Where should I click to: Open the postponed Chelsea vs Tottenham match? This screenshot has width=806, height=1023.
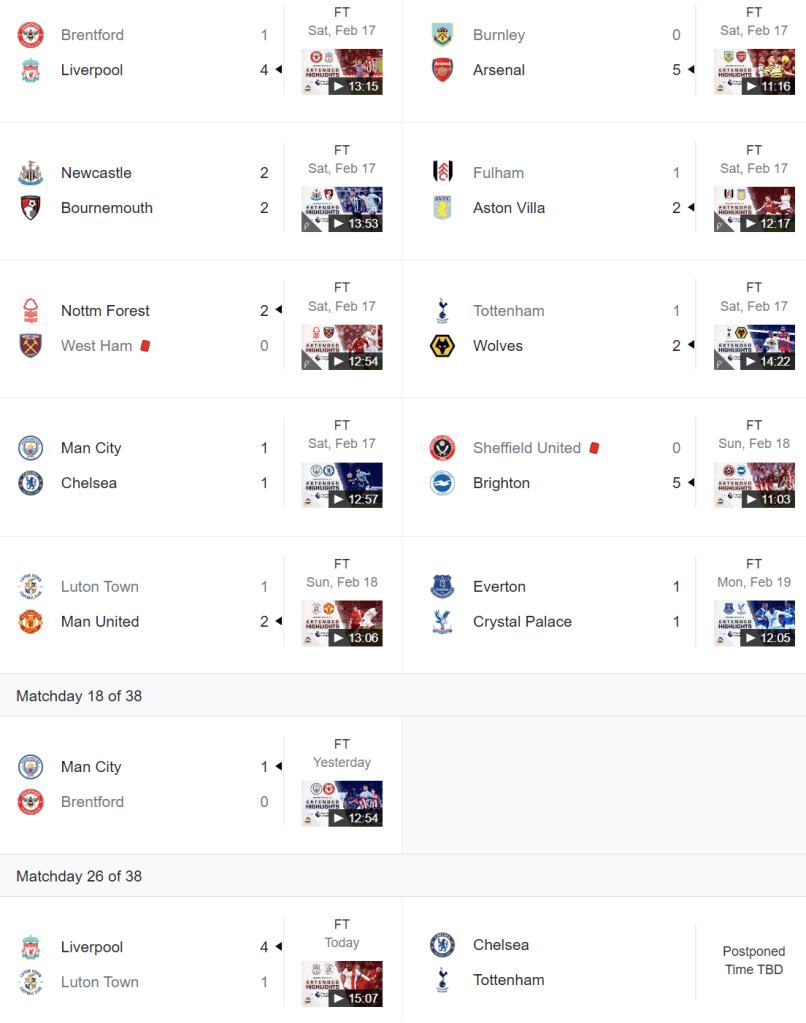click(754, 961)
